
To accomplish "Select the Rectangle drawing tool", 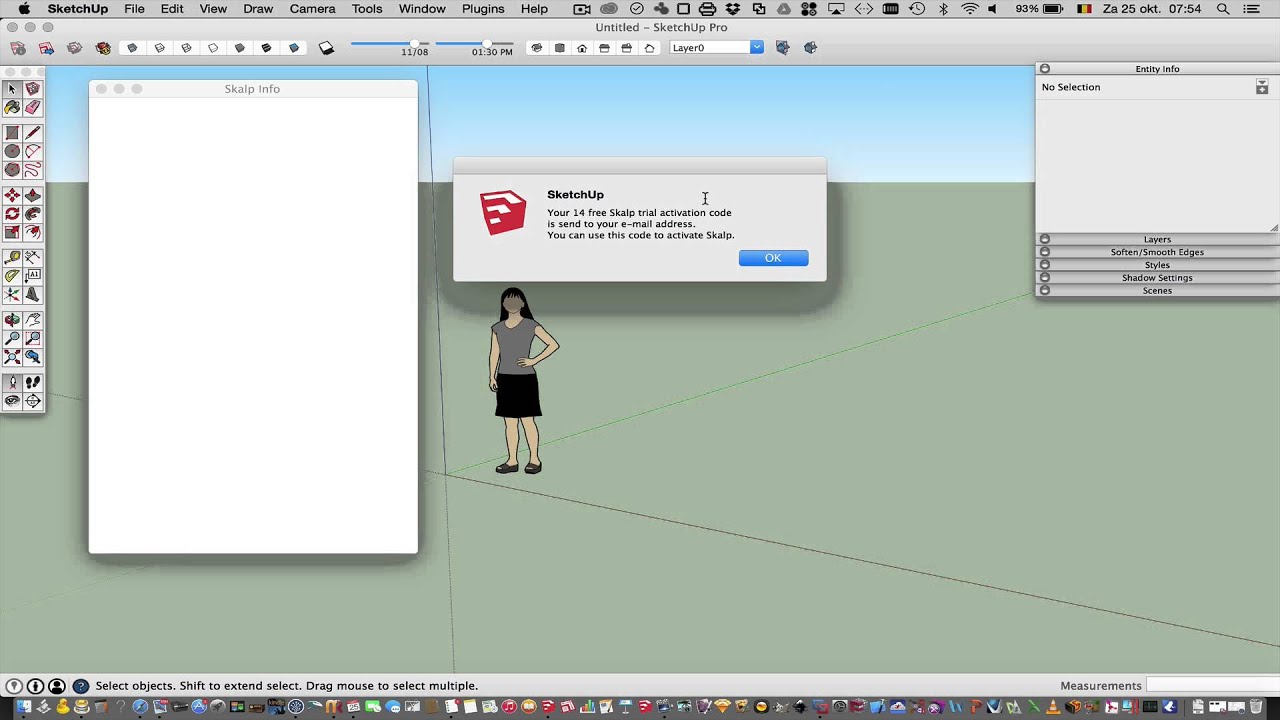I will pyautogui.click(x=12, y=132).
